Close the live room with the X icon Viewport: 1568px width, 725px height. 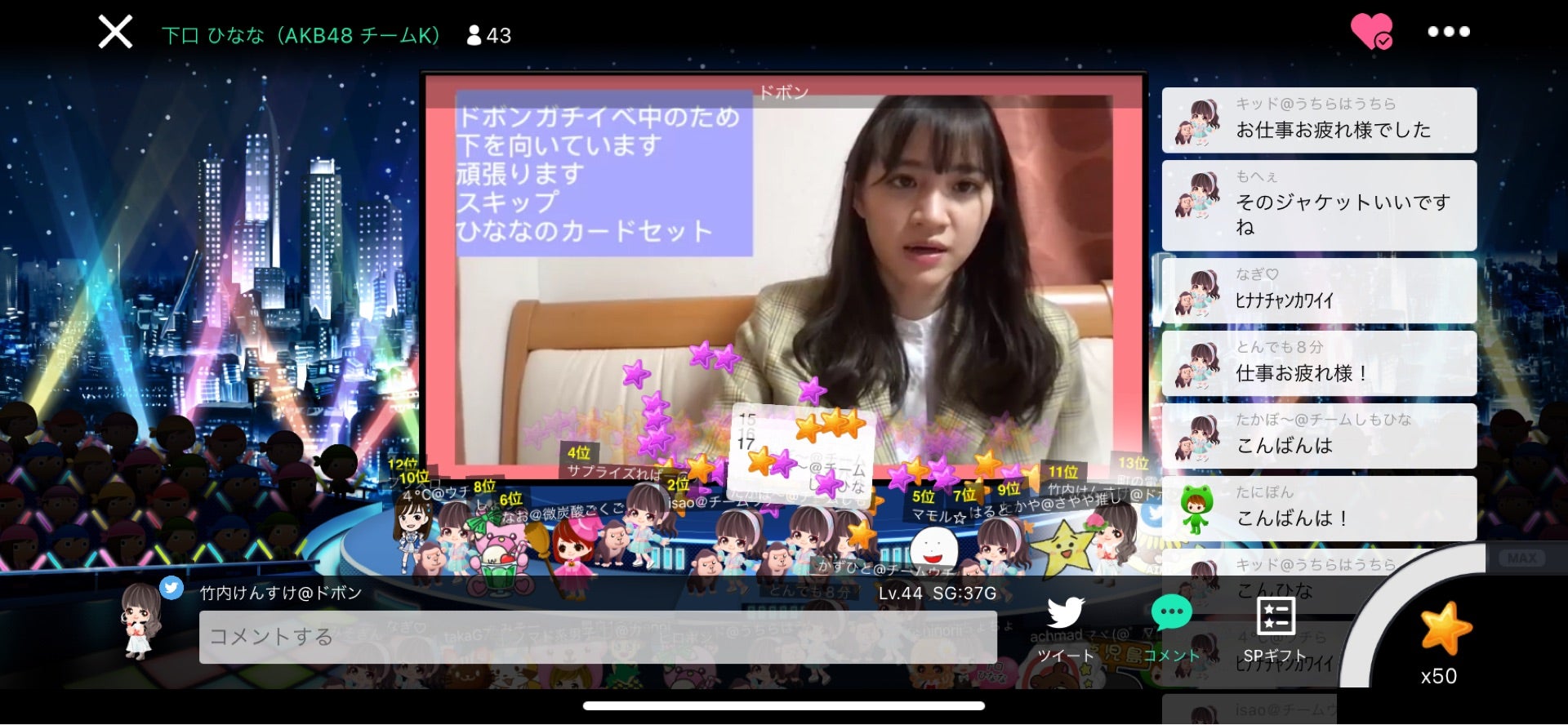pyautogui.click(x=115, y=33)
